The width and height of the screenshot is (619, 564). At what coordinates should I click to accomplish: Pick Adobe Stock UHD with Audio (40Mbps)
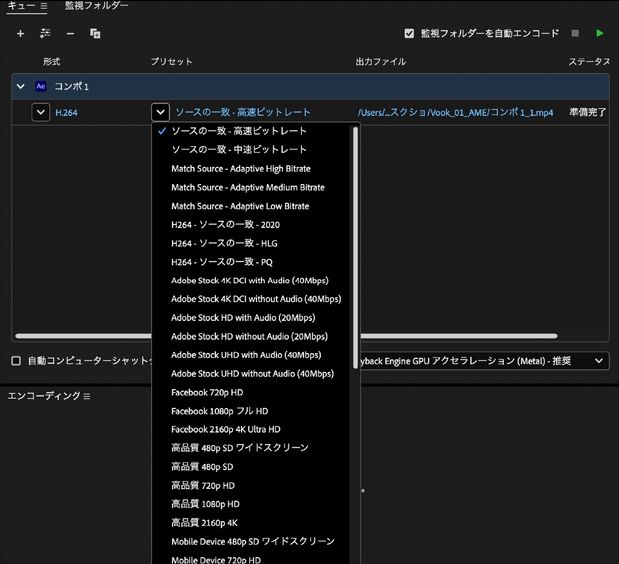click(x=252, y=355)
